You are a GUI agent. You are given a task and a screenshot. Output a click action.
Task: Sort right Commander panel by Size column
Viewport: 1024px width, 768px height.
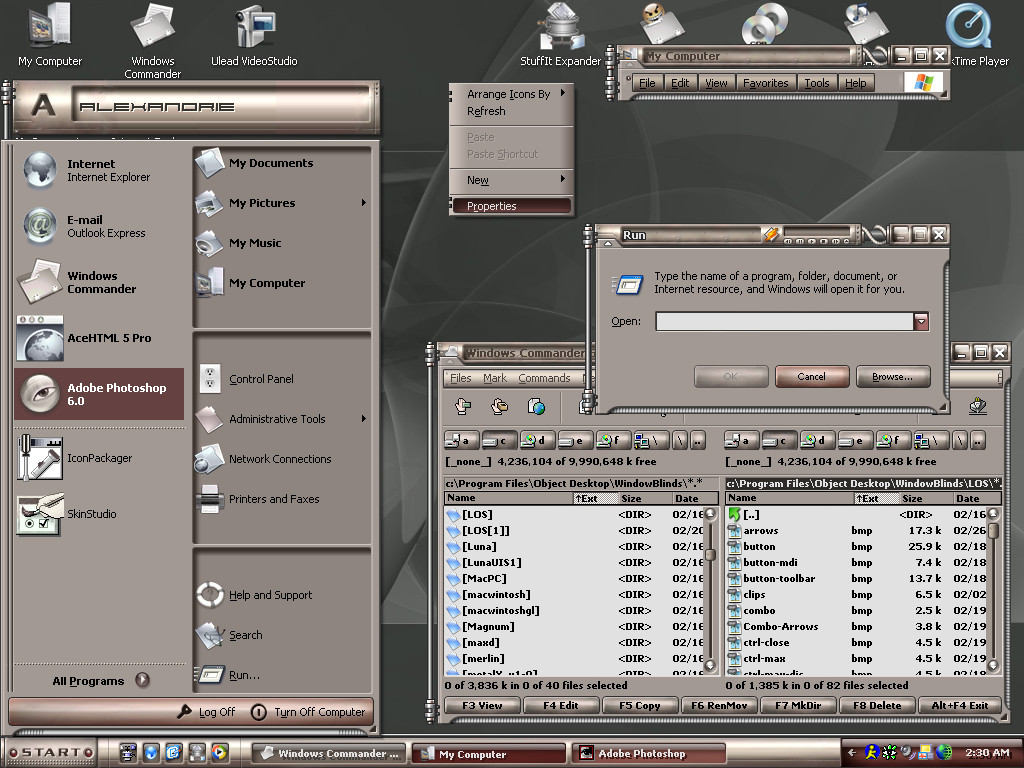pyautogui.click(x=925, y=498)
